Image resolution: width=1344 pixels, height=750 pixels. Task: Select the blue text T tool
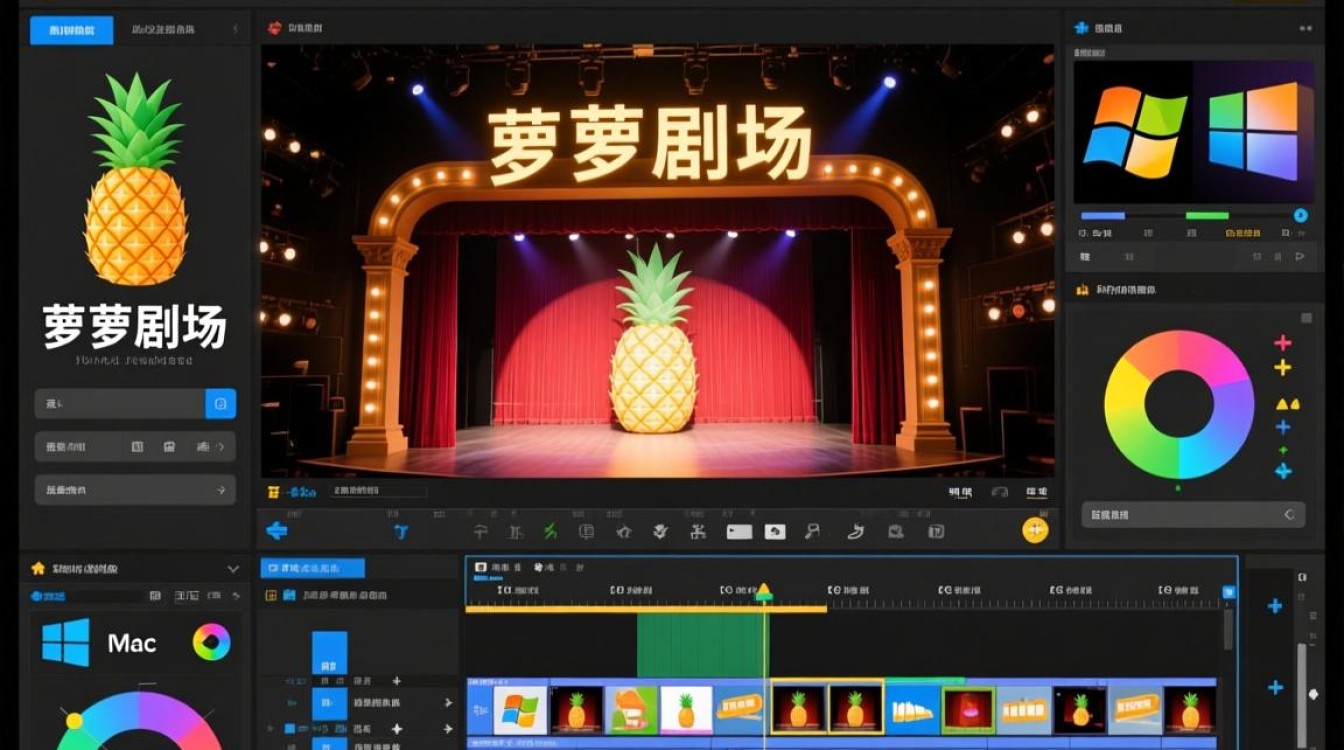pyautogui.click(x=402, y=532)
